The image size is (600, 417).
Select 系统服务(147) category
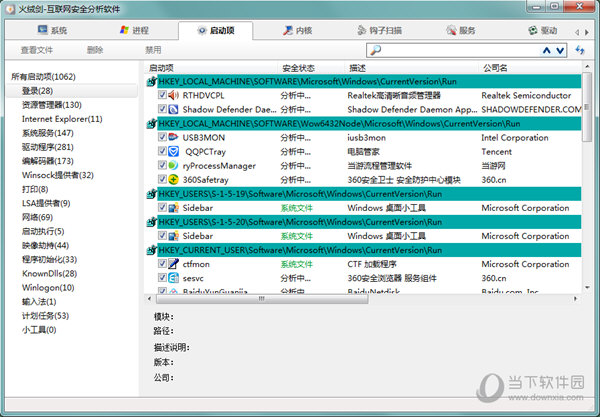point(48,133)
